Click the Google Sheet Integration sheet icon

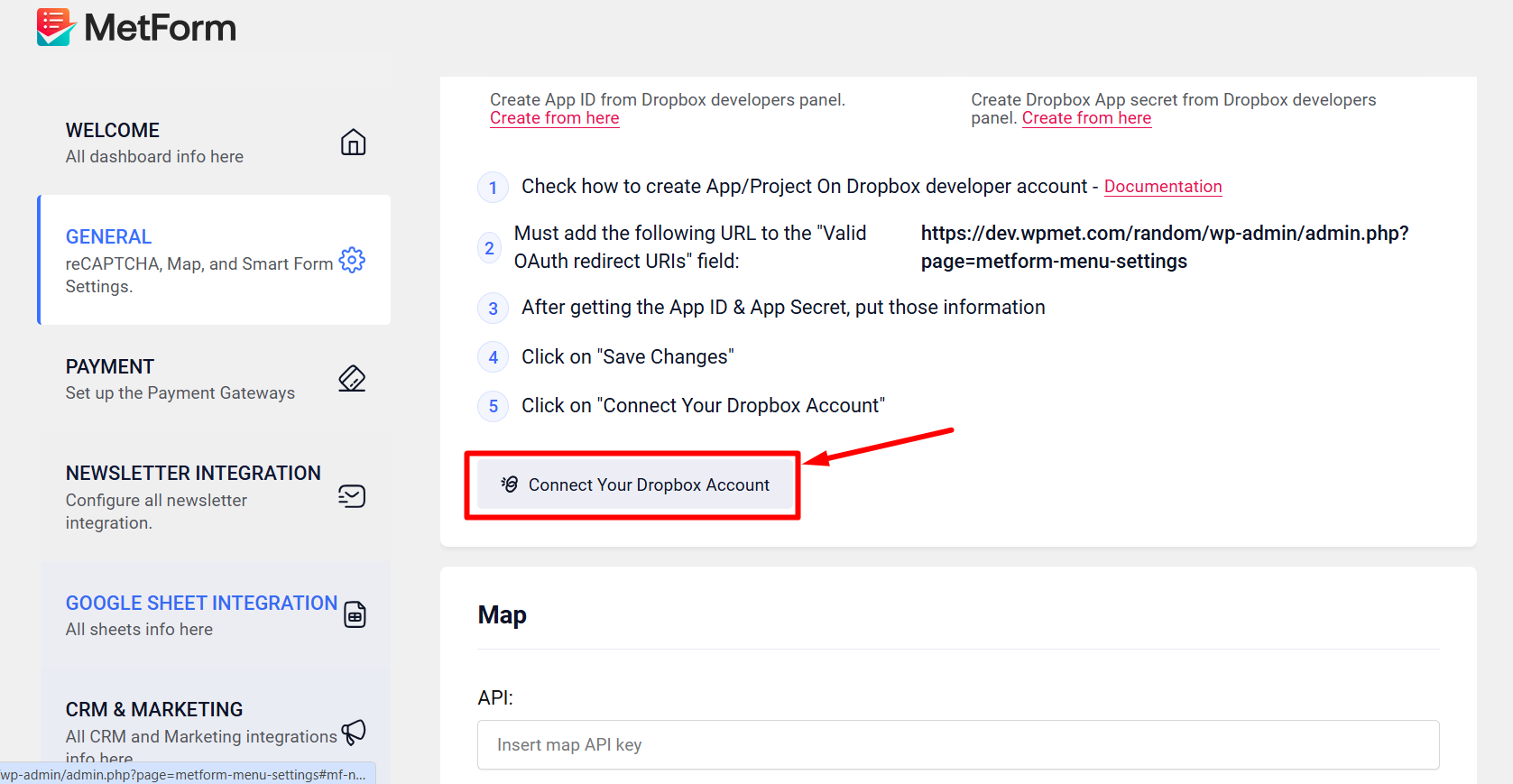pos(355,614)
